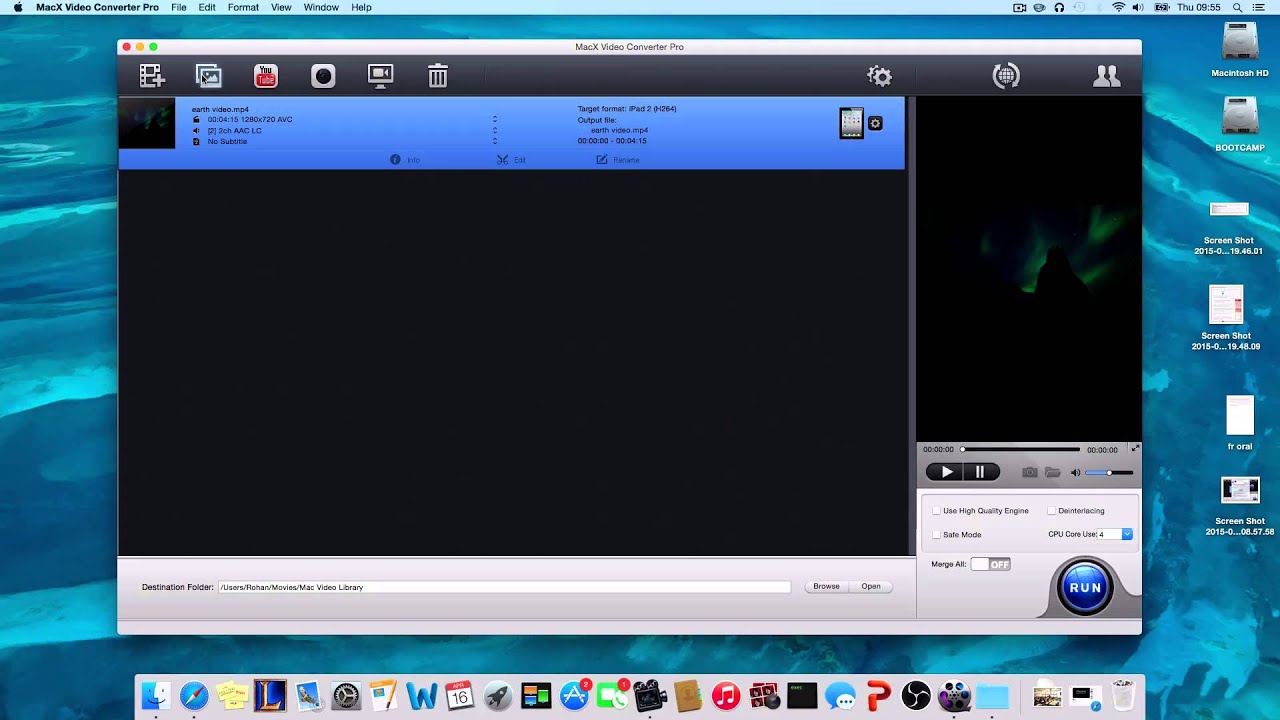Open the Edit menu in menu bar
This screenshot has width=1280, height=720.
(x=207, y=7)
